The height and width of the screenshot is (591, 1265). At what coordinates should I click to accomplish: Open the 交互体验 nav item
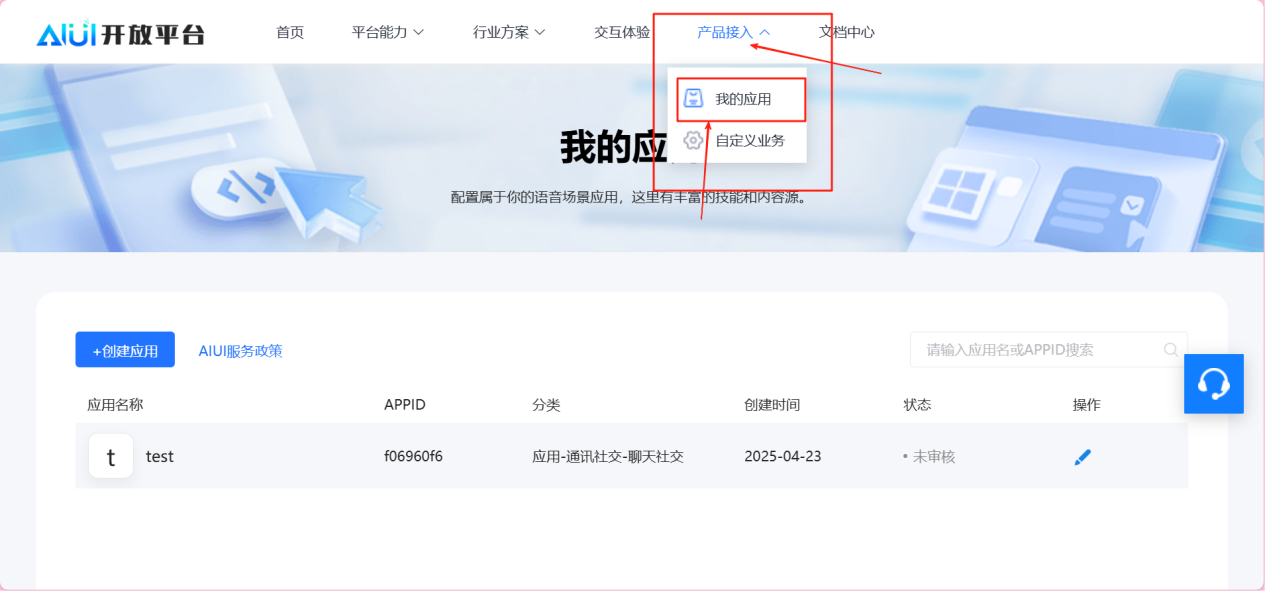622,32
